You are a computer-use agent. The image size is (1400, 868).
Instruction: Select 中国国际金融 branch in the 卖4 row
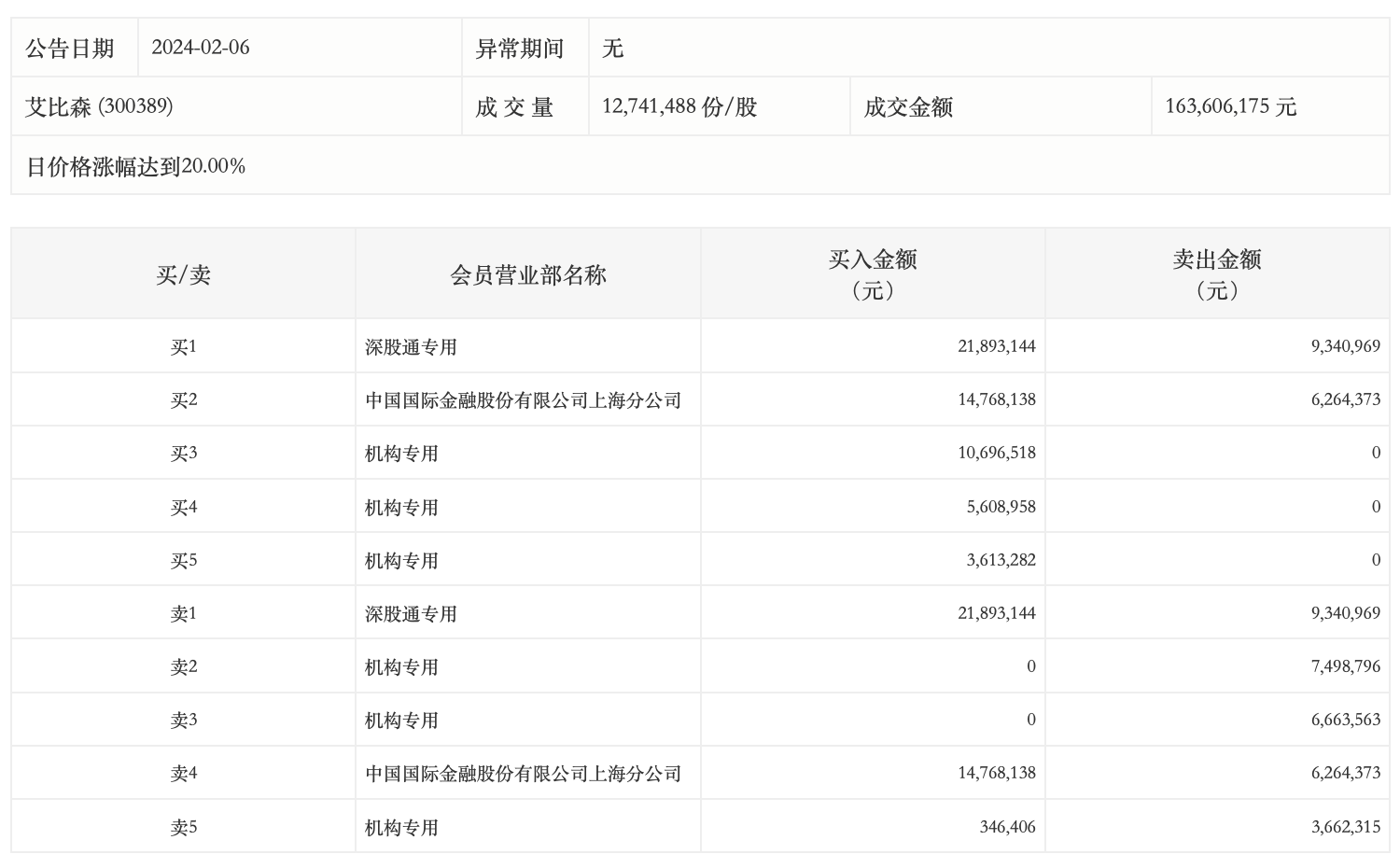tap(523, 774)
